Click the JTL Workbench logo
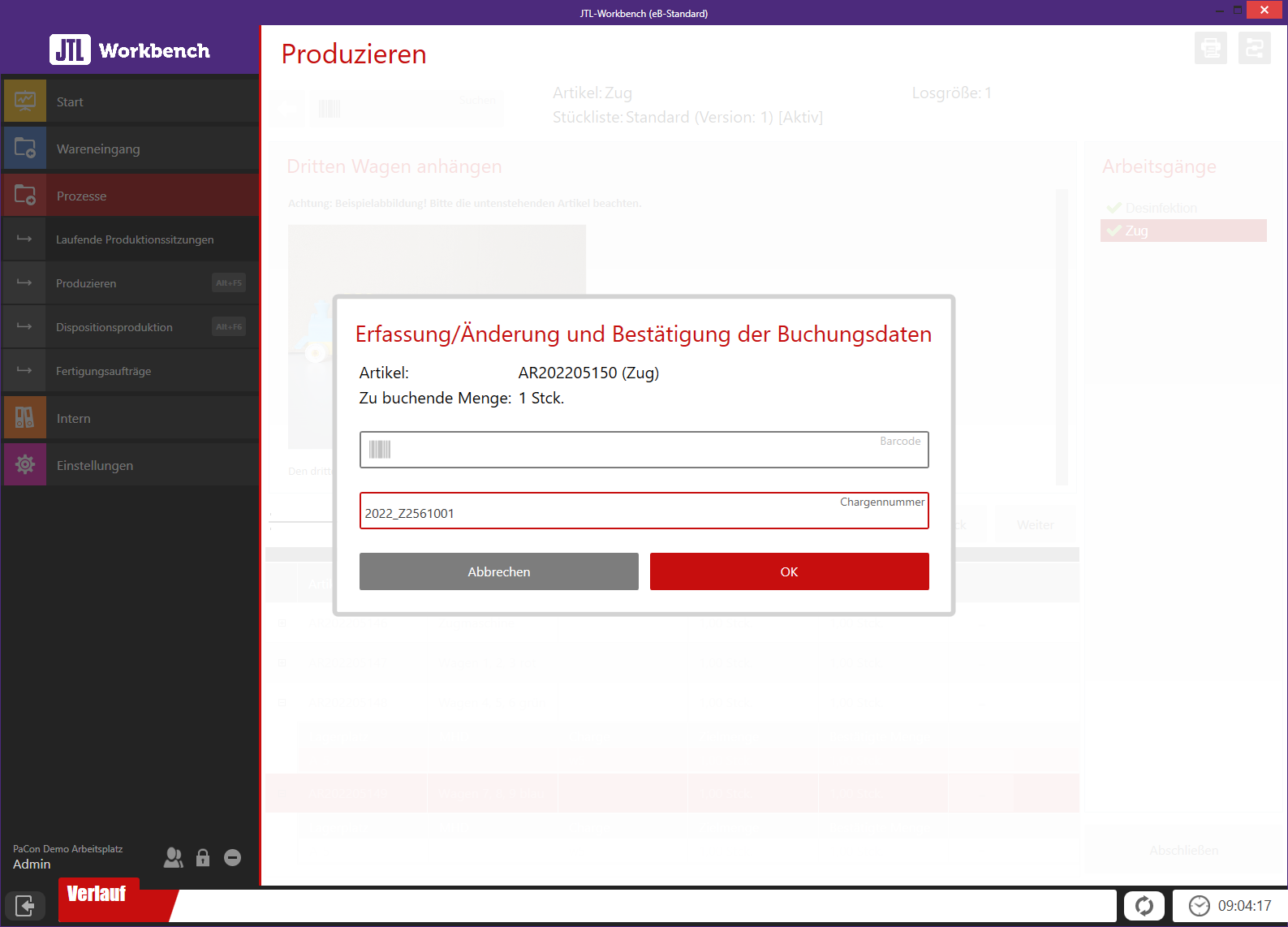Screen dimensions: 1288x927 click(130, 50)
